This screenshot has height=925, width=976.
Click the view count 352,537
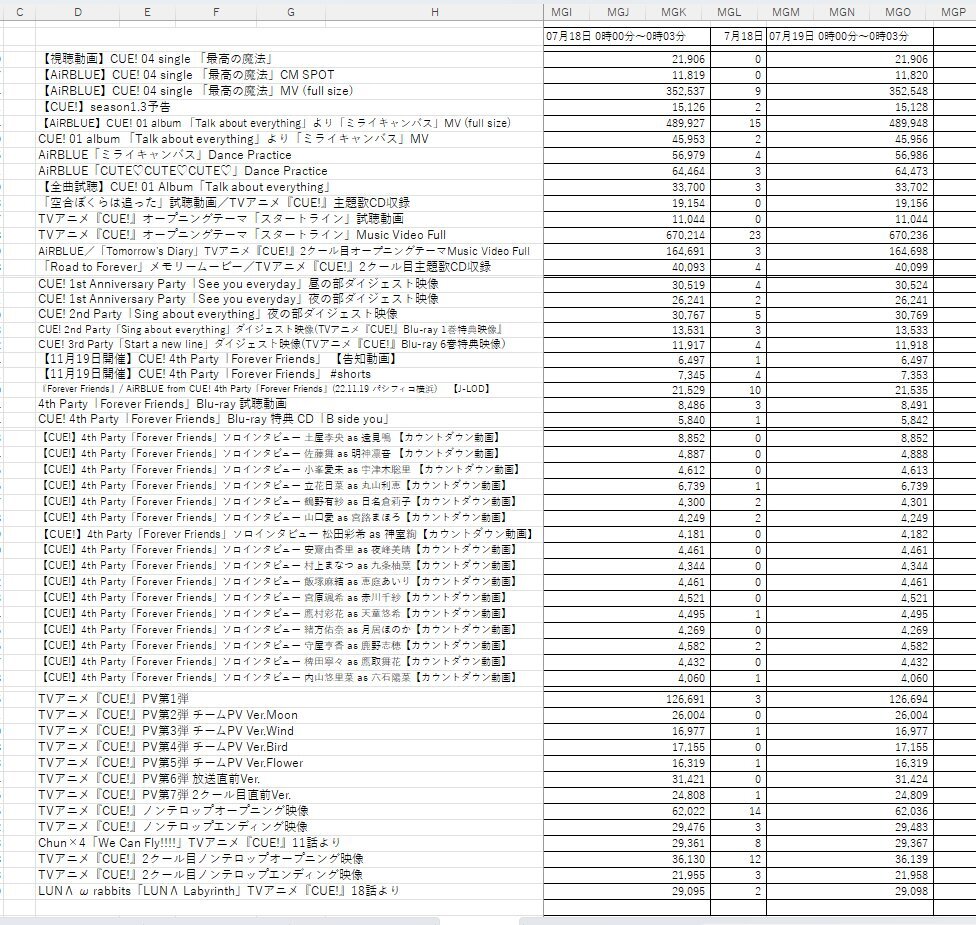coord(684,92)
